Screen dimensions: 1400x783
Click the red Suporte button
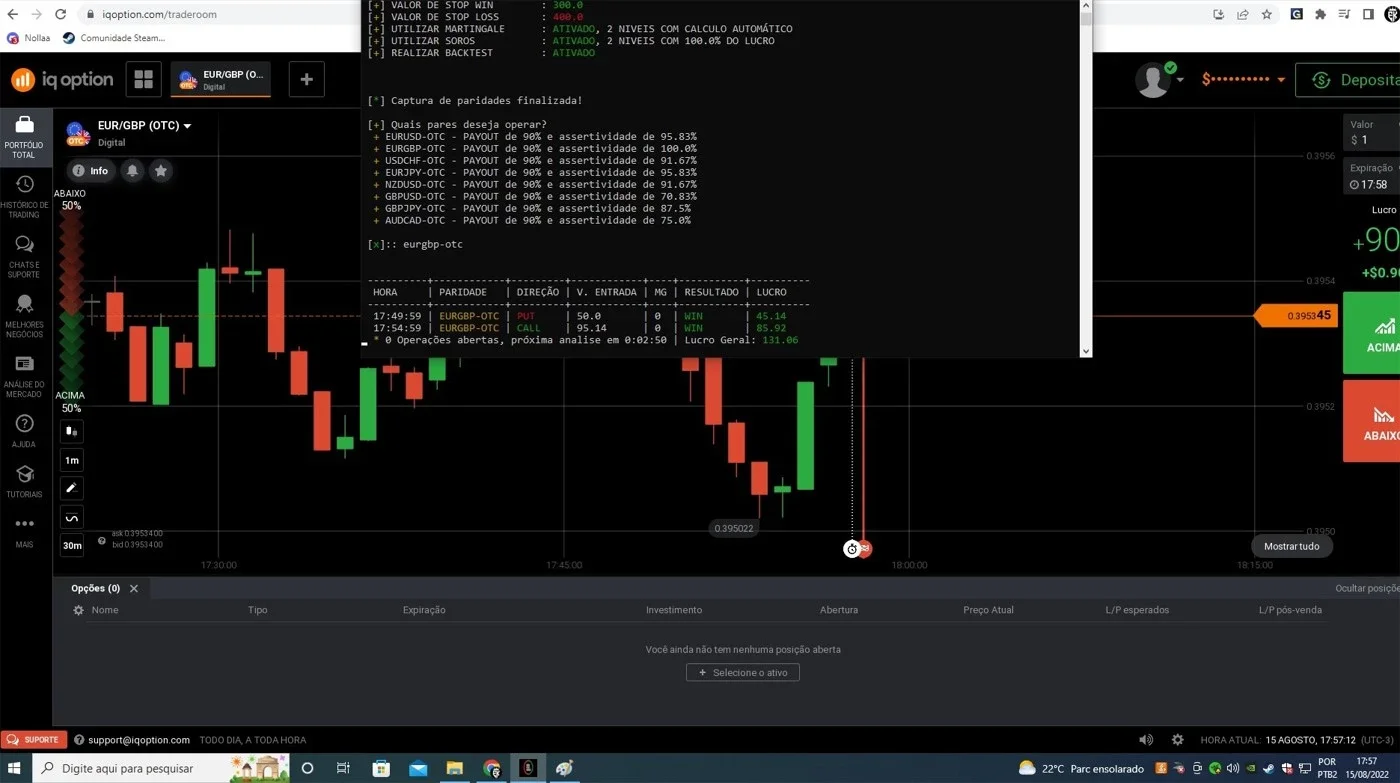(34, 740)
